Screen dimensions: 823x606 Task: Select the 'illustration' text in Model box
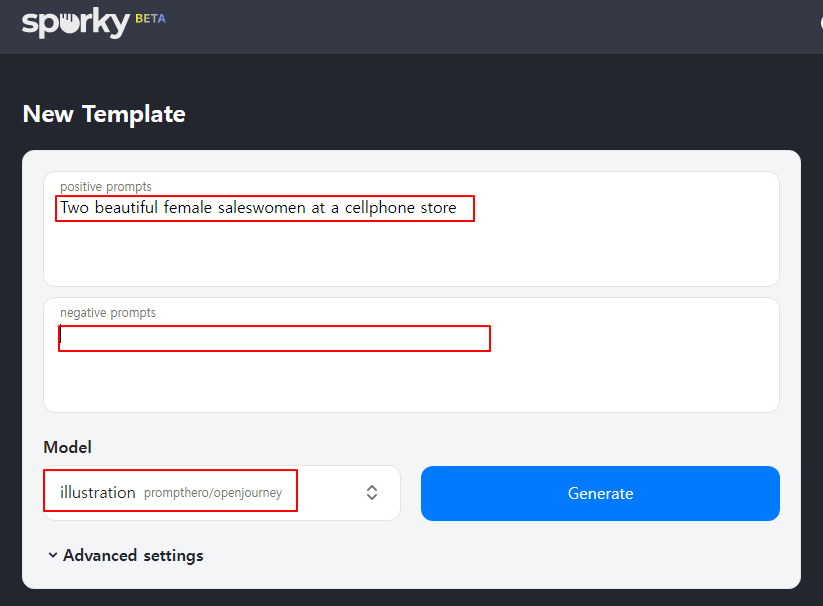98,493
